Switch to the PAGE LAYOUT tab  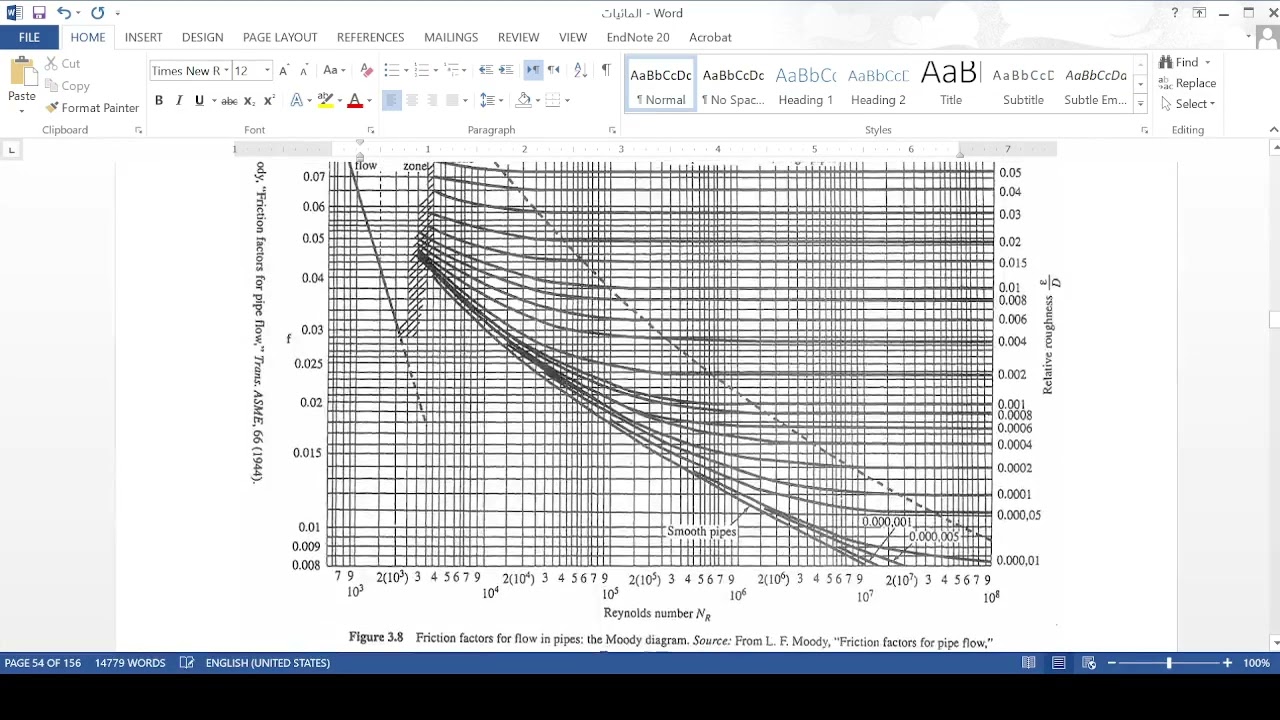tap(280, 37)
